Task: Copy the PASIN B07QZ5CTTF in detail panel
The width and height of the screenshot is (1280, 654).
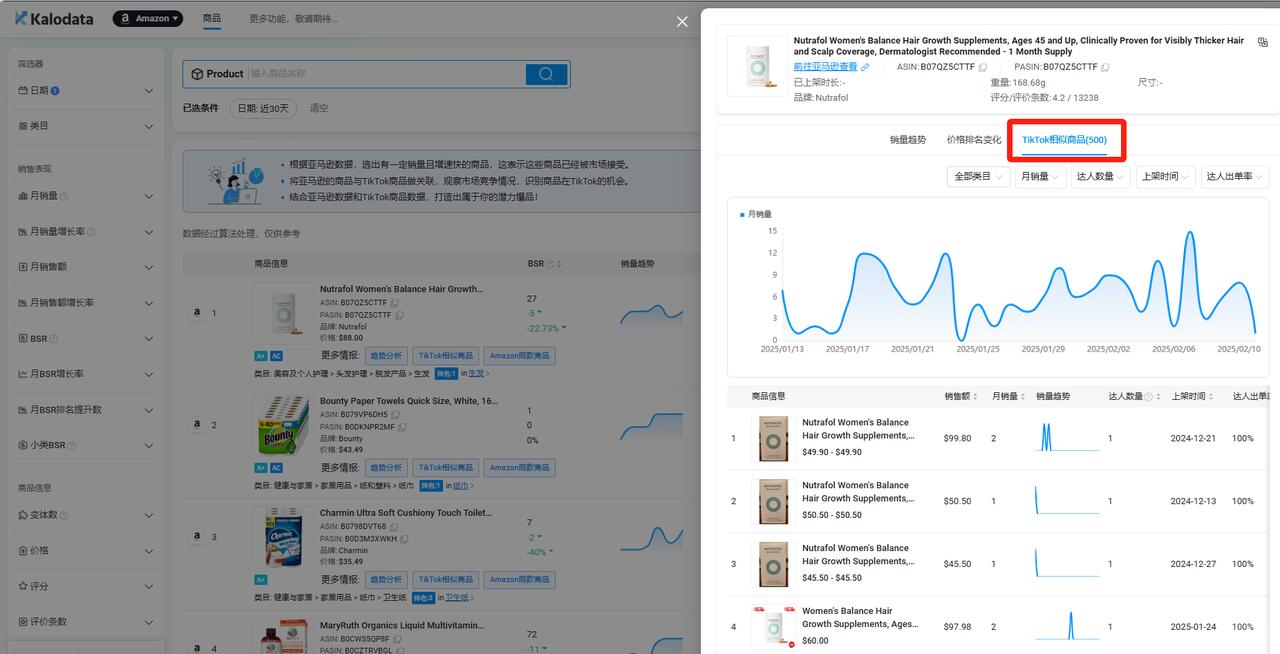Action: tap(1106, 67)
